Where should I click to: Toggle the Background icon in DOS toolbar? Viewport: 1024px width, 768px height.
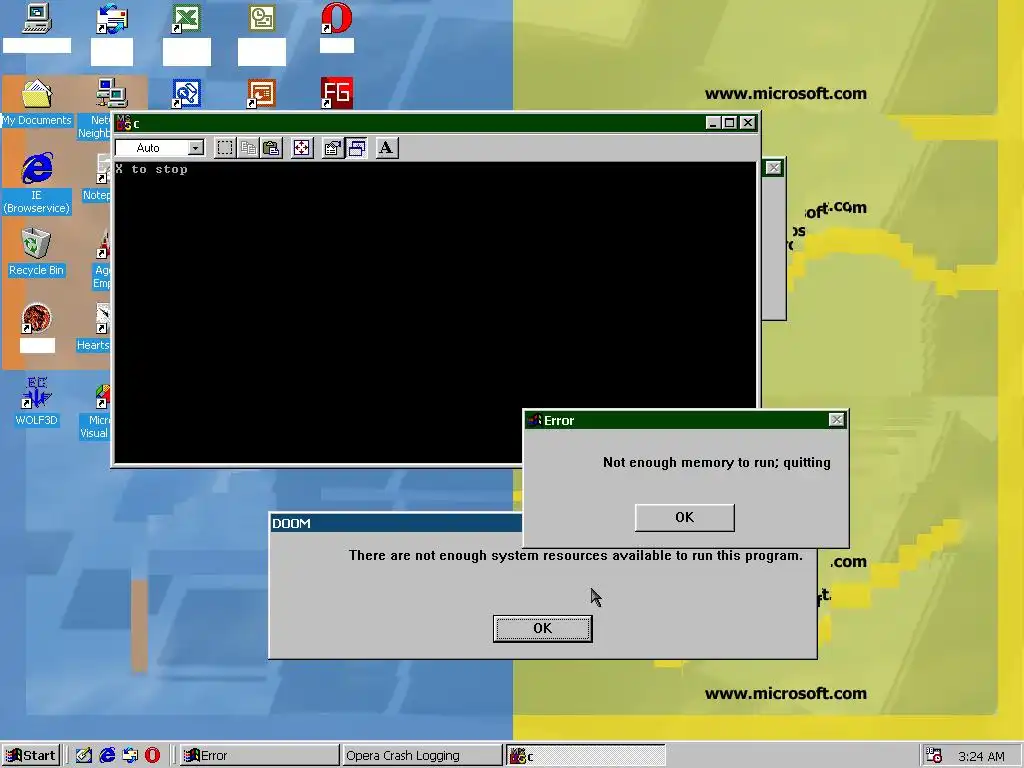coord(357,148)
